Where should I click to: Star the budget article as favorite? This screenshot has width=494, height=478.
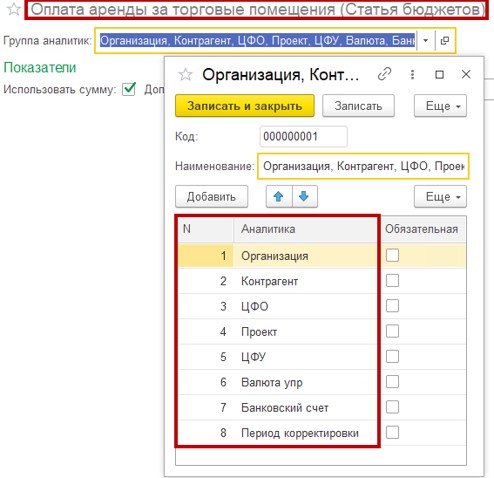[13, 9]
